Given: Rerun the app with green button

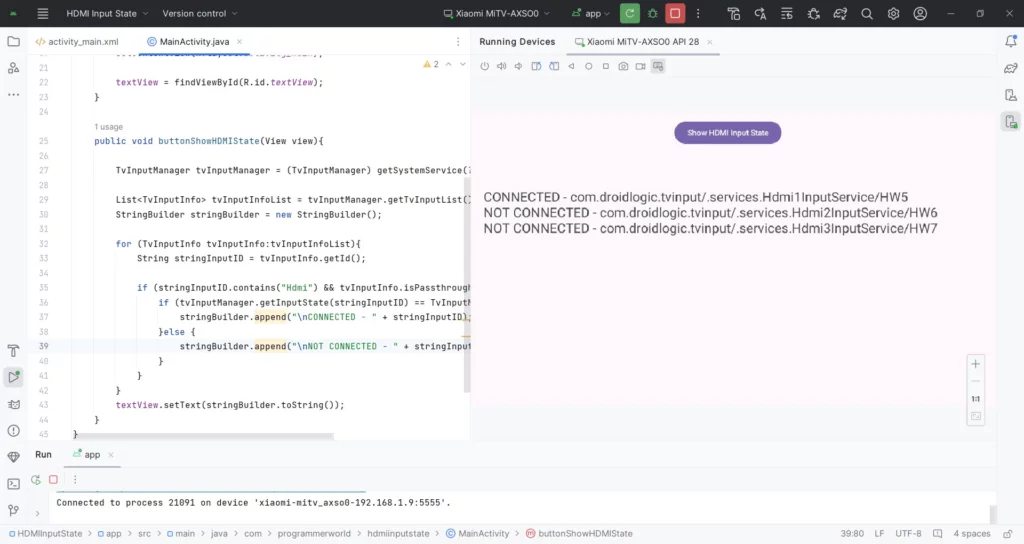Looking at the screenshot, I should [630, 13].
